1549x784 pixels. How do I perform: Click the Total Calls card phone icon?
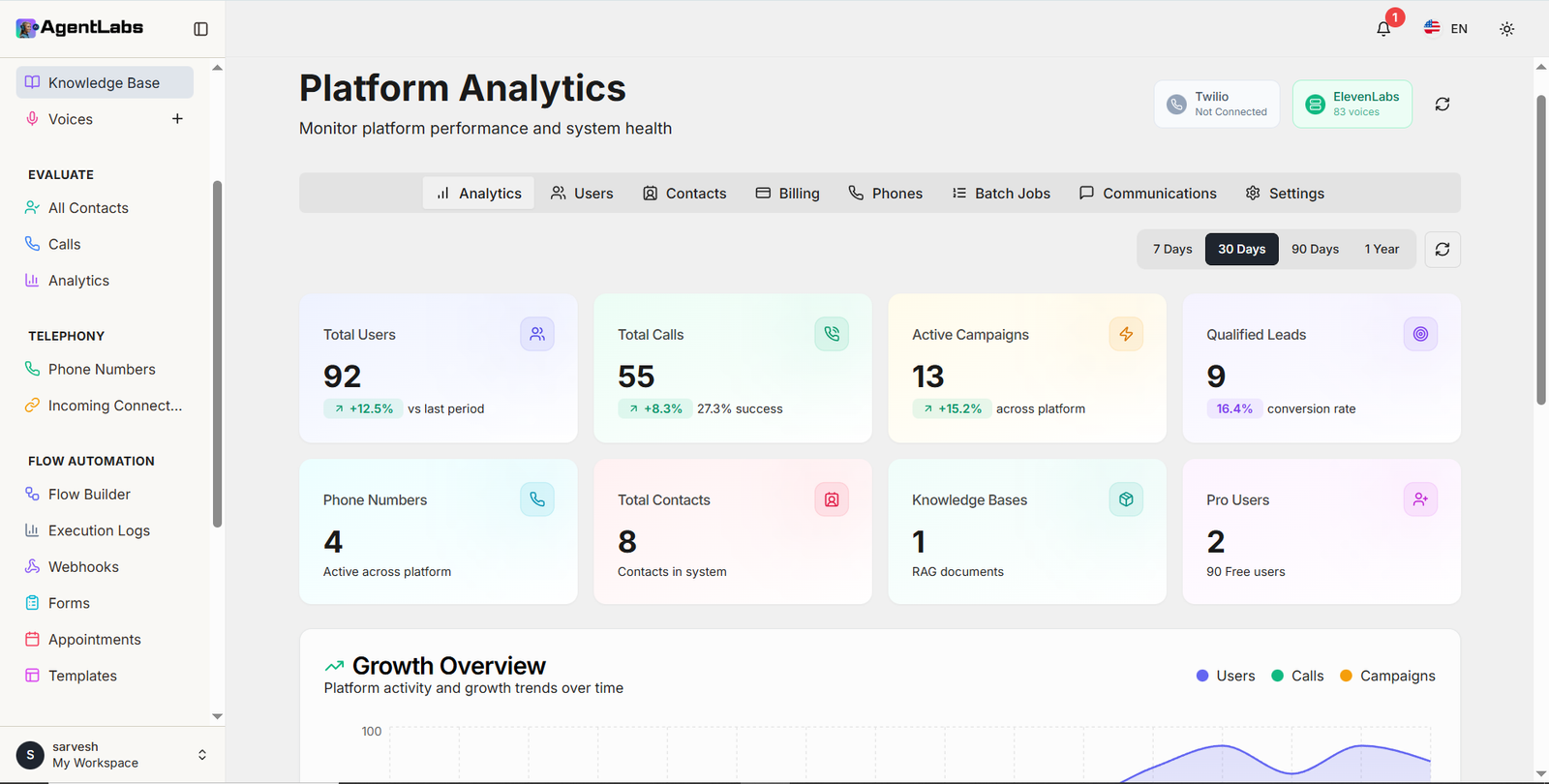[x=832, y=334]
